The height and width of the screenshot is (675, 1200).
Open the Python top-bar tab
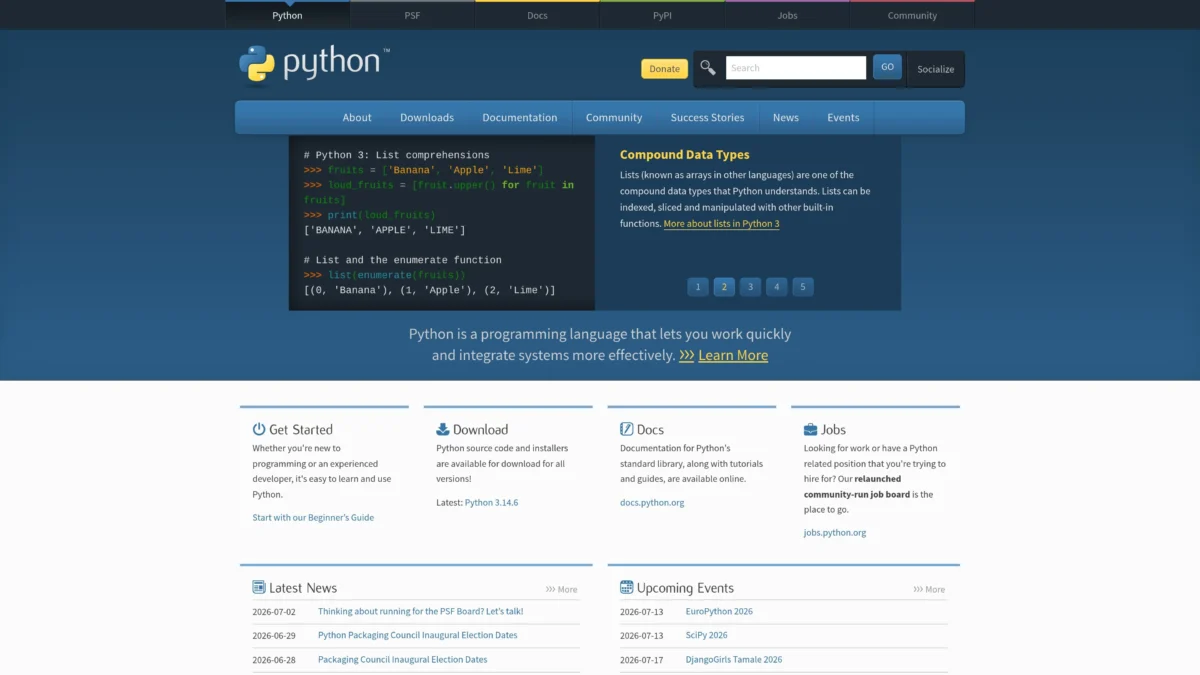coord(287,15)
